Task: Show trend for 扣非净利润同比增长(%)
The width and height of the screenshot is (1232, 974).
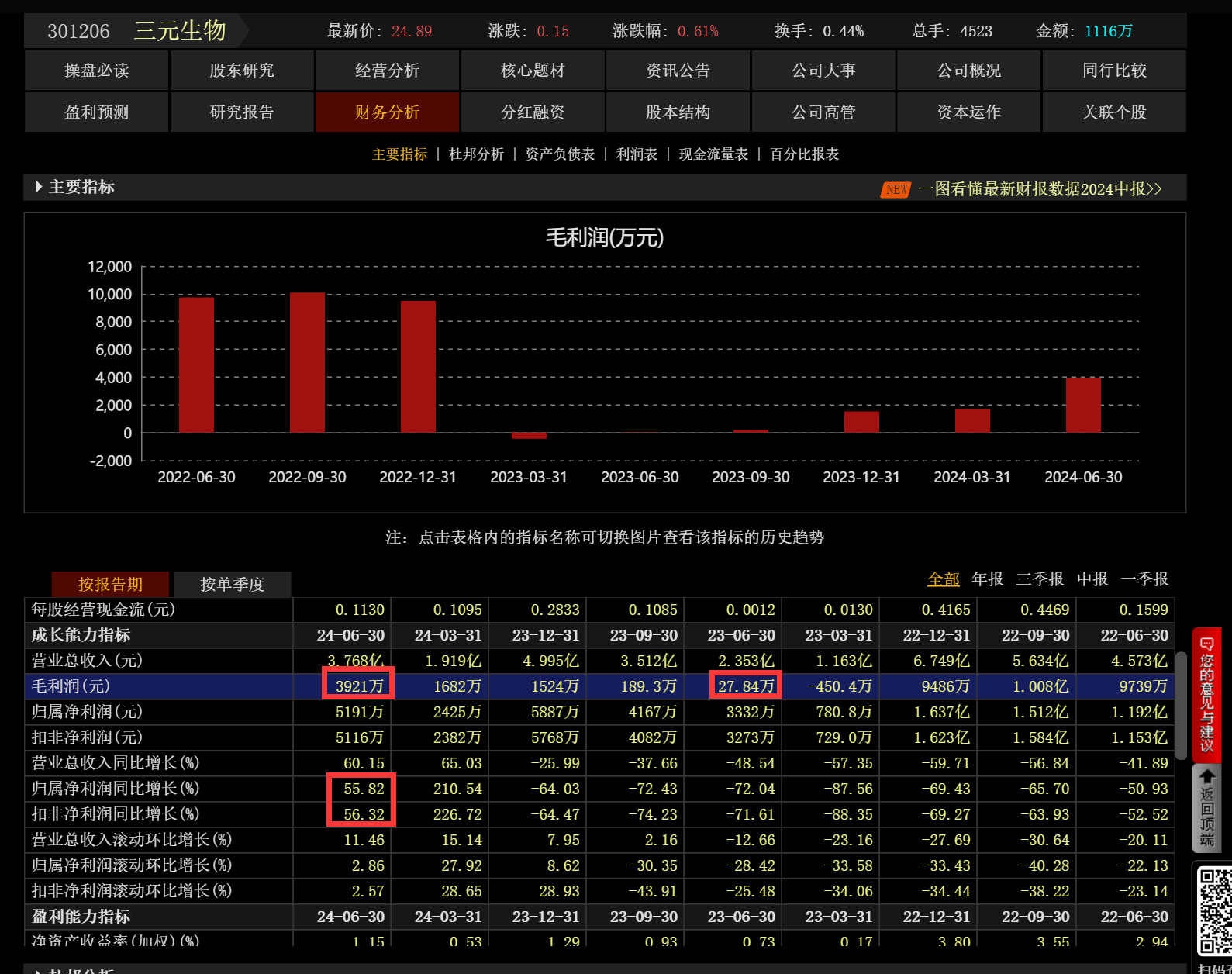Action: pos(116,814)
